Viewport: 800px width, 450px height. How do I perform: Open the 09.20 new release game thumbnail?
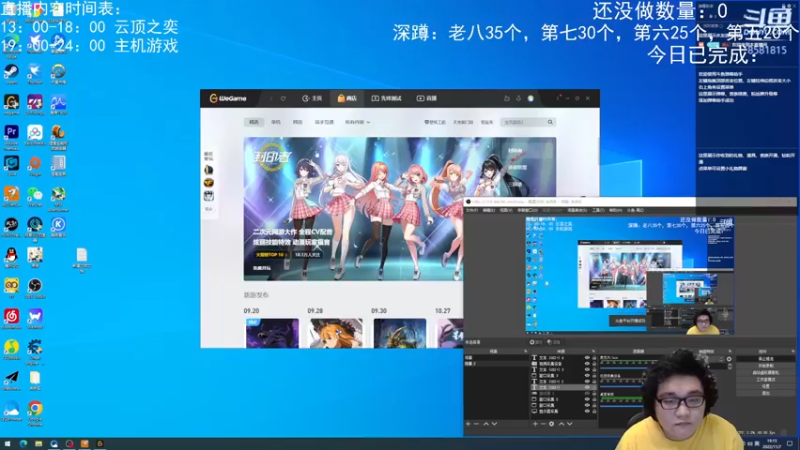click(272, 333)
